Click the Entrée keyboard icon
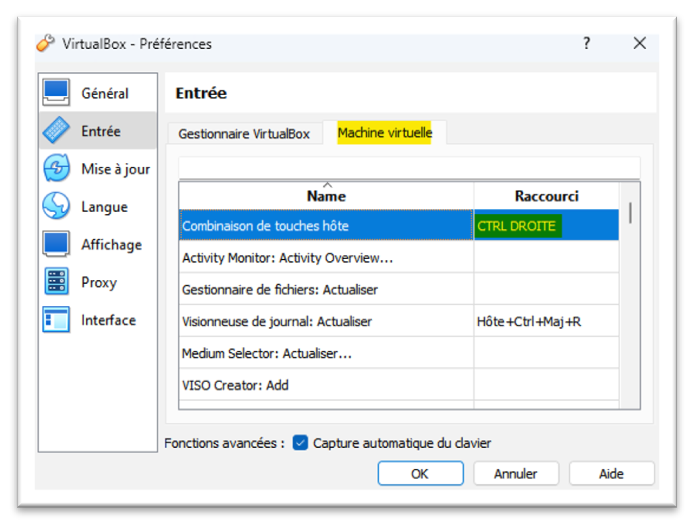697x528 pixels. click(56, 130)
